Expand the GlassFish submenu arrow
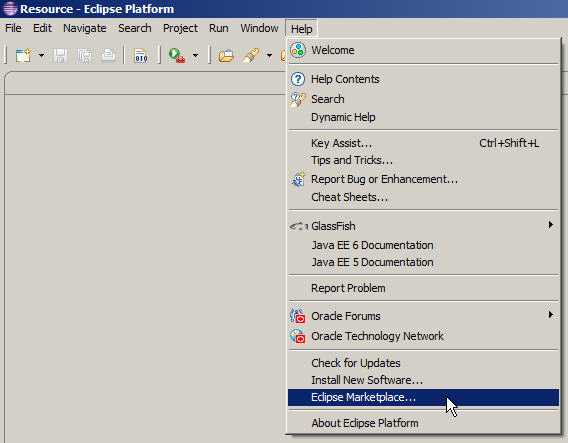The width and height of the screenshot is (568, 443). pos(551,225)
